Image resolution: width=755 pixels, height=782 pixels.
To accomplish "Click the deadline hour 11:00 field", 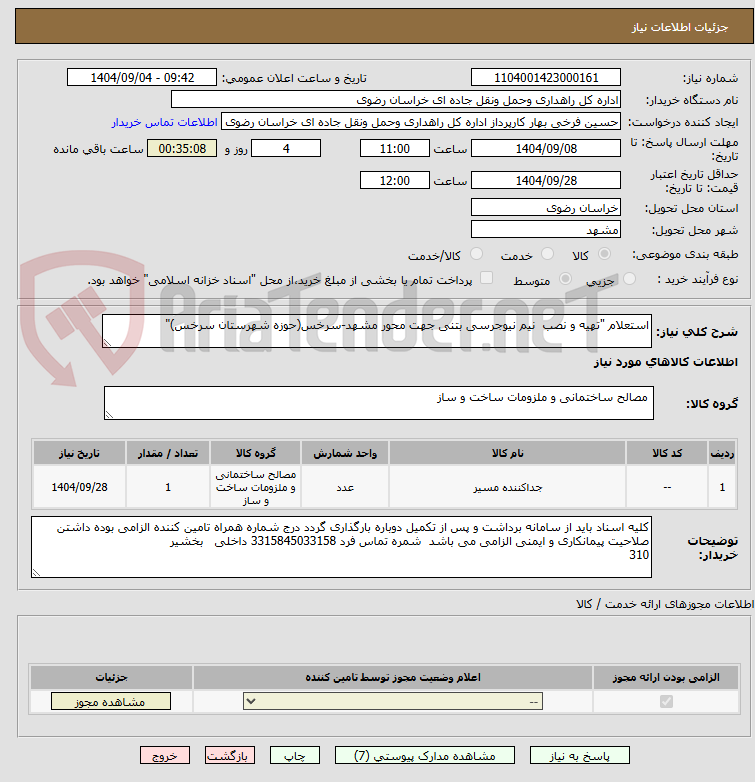I will (x=394, y=149).
